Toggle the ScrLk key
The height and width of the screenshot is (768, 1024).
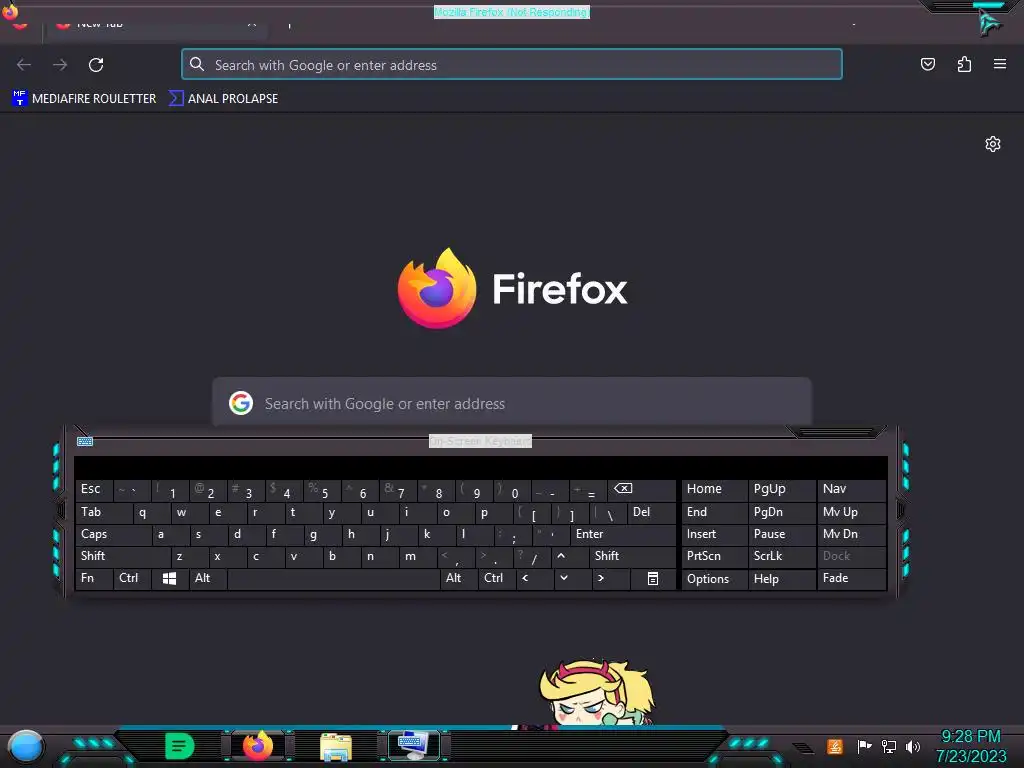pos(781,556)
